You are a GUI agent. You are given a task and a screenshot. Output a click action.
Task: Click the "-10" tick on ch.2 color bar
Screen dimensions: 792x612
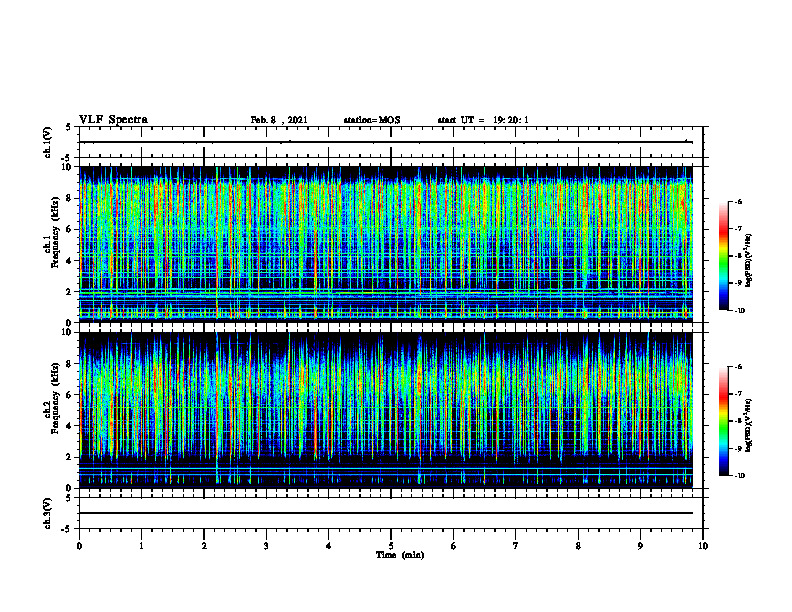(x=740, y=476)
